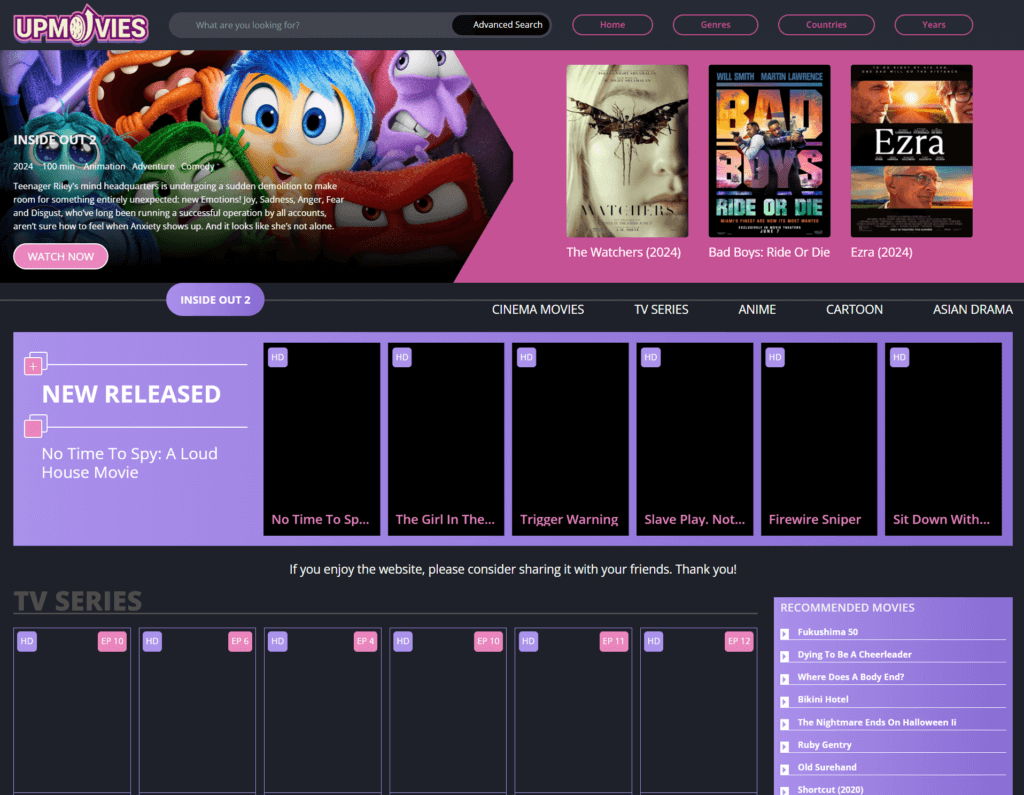Click the UPMOVIES logo

[81, 25]
